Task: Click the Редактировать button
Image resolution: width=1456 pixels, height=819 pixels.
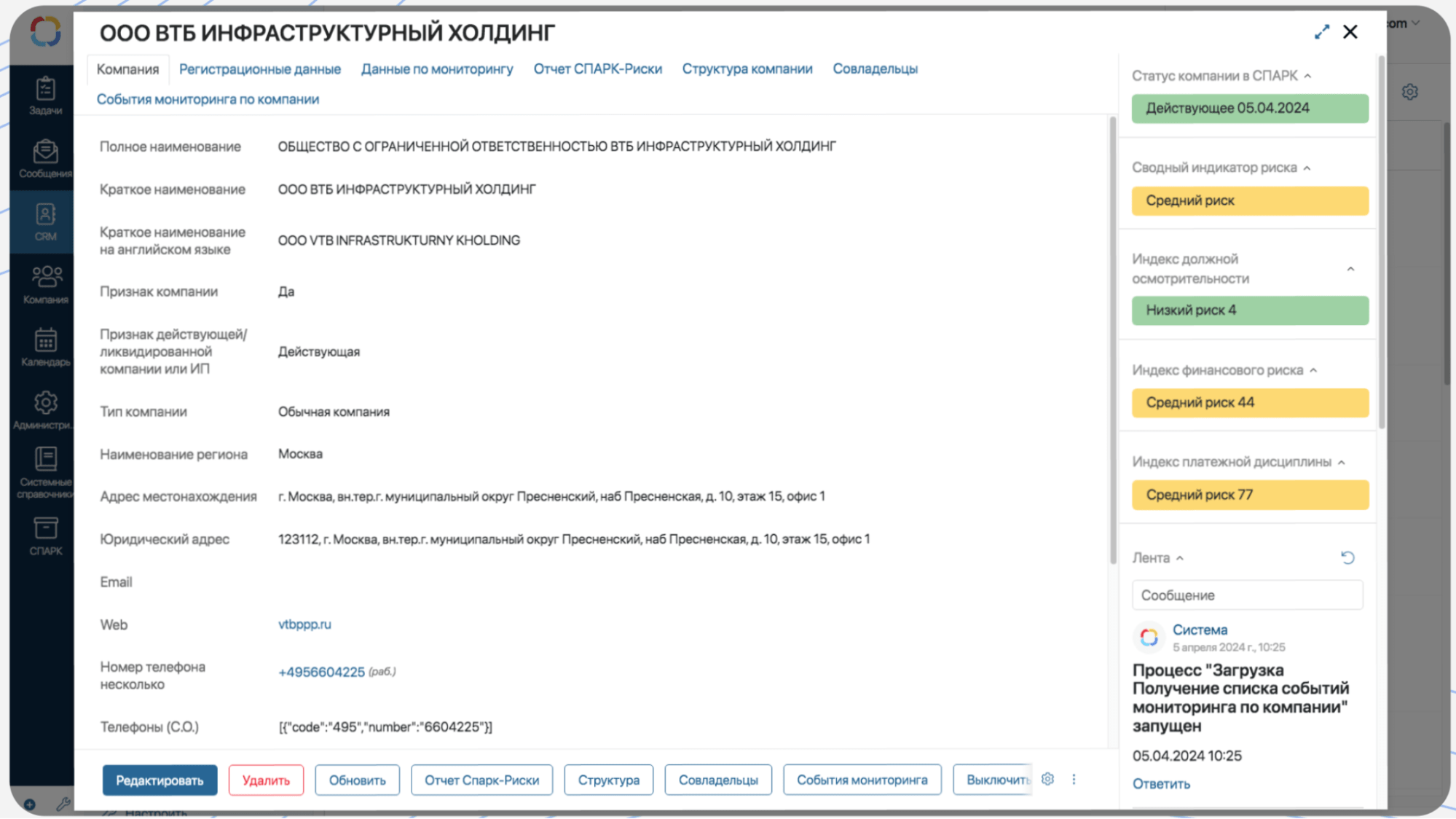Action: tap(160, 780)
